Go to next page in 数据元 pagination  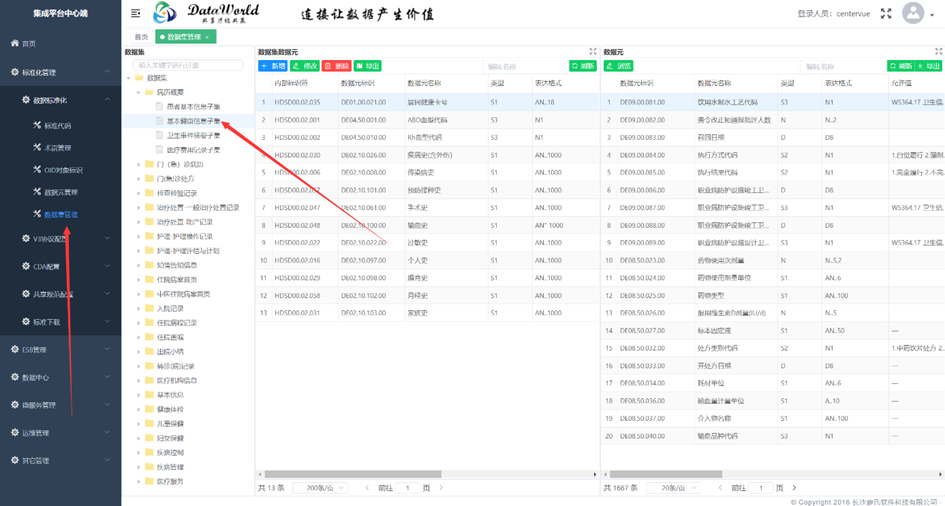[x=794, y=488]
